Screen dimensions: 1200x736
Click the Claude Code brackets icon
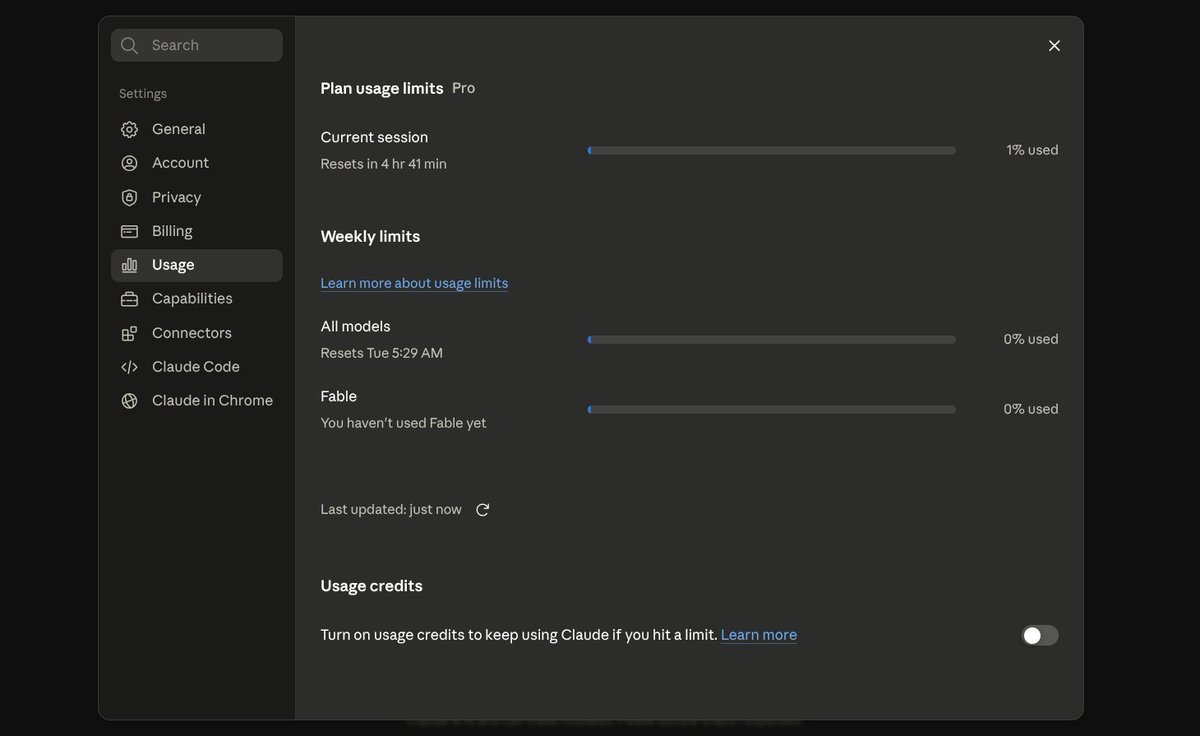129,367
